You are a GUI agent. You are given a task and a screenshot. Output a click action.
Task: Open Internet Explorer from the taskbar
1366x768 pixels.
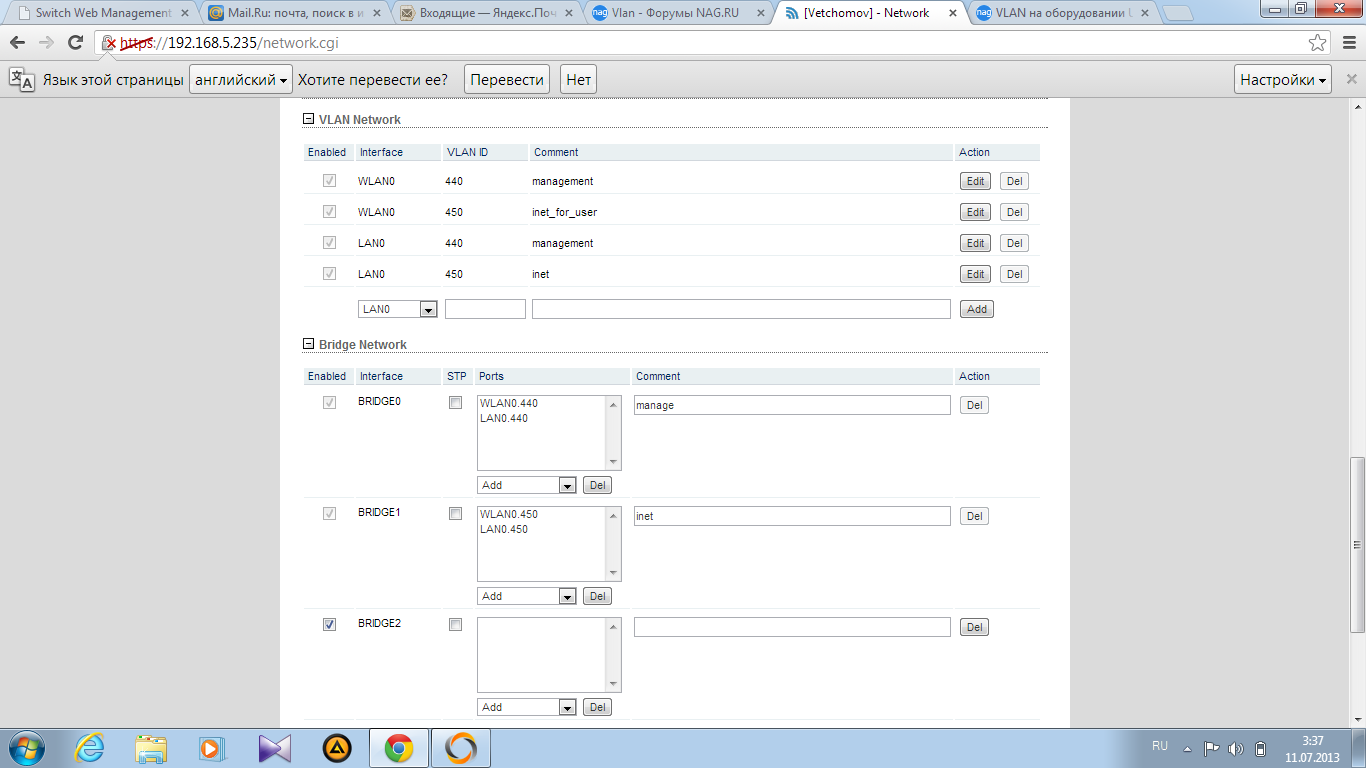[x=90, y=748]
